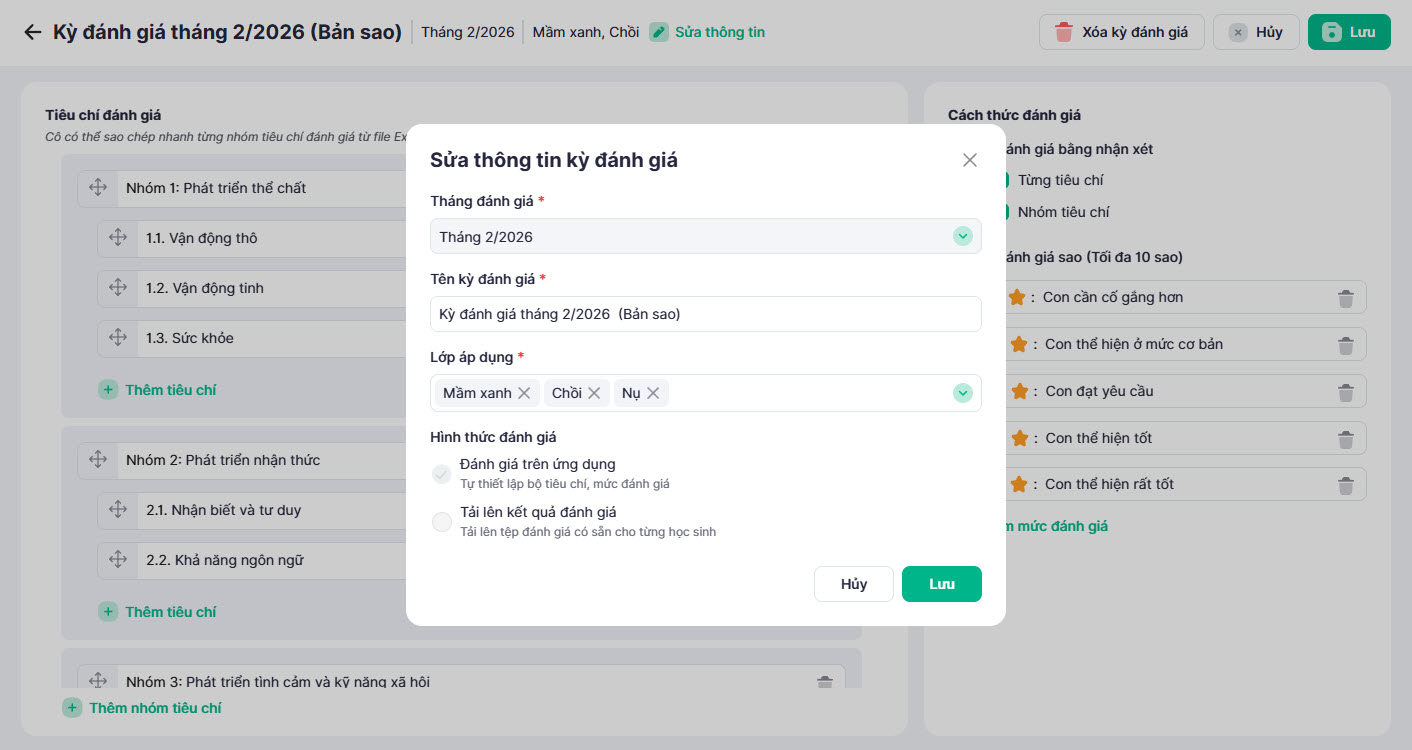Delete the 'Con cần cố gắng hơn' rating level
Screen dimensions: 1412x750
pyautogui.click(x=1346, y=298)
